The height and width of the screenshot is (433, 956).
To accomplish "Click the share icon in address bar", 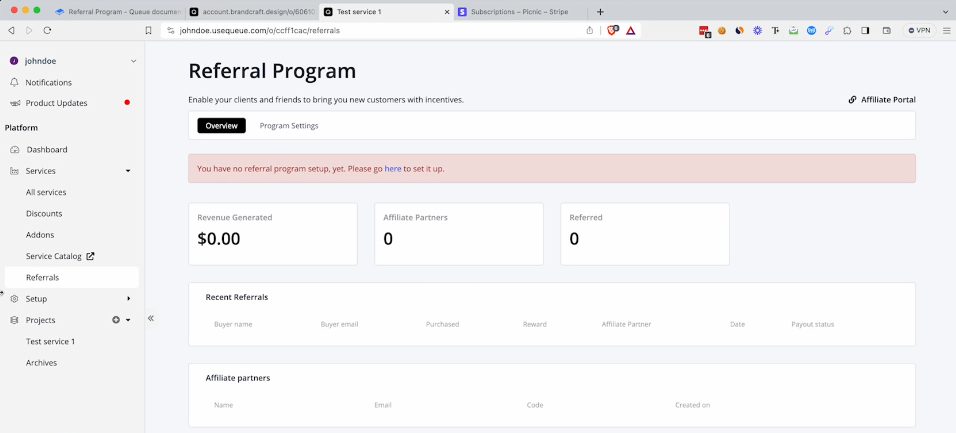I will pyautogui.click(x=590, y=30).
